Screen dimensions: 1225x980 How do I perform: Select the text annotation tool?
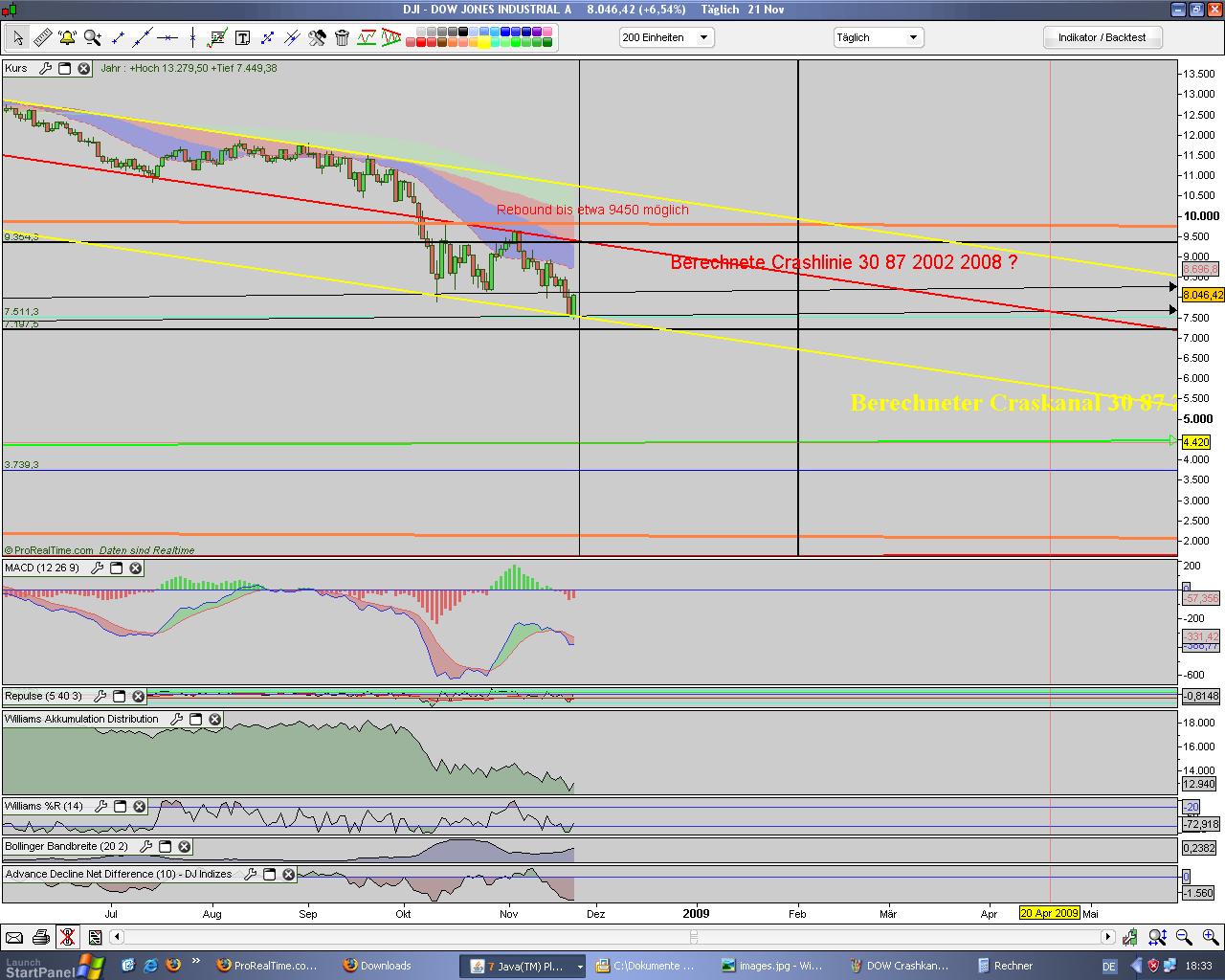(242, 37)
